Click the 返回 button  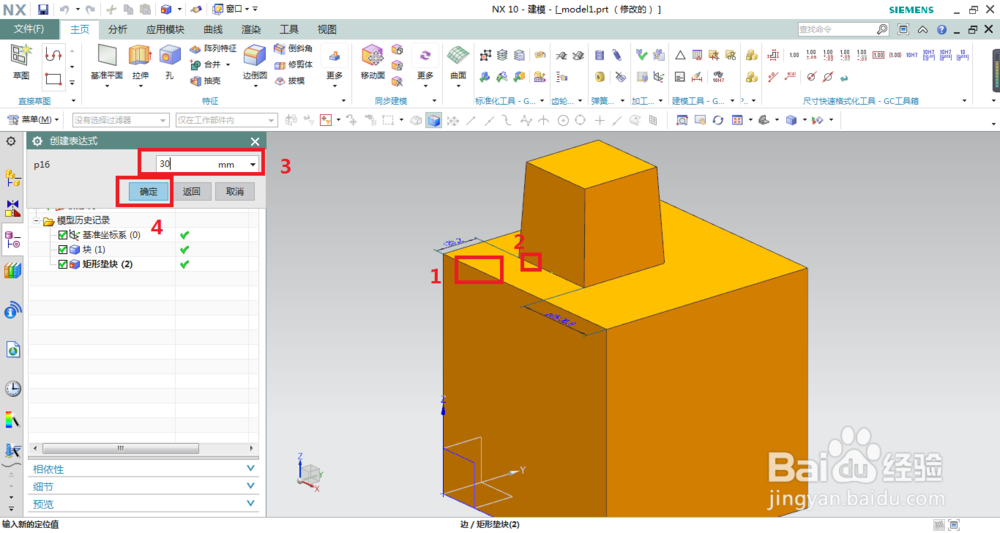(191, 191)
